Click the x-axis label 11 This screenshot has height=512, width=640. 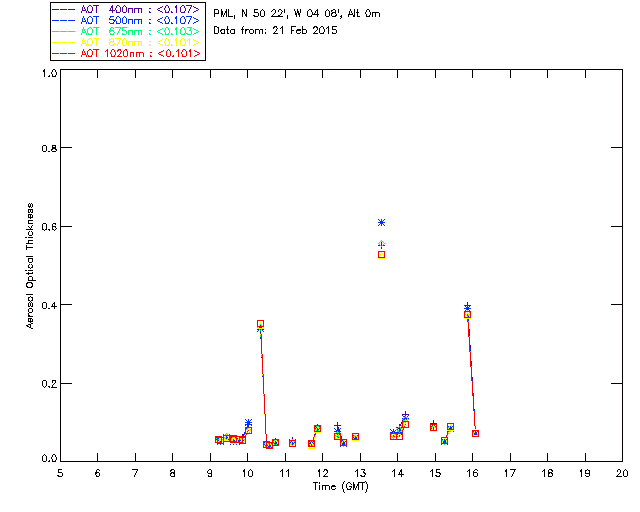point(285,473)
